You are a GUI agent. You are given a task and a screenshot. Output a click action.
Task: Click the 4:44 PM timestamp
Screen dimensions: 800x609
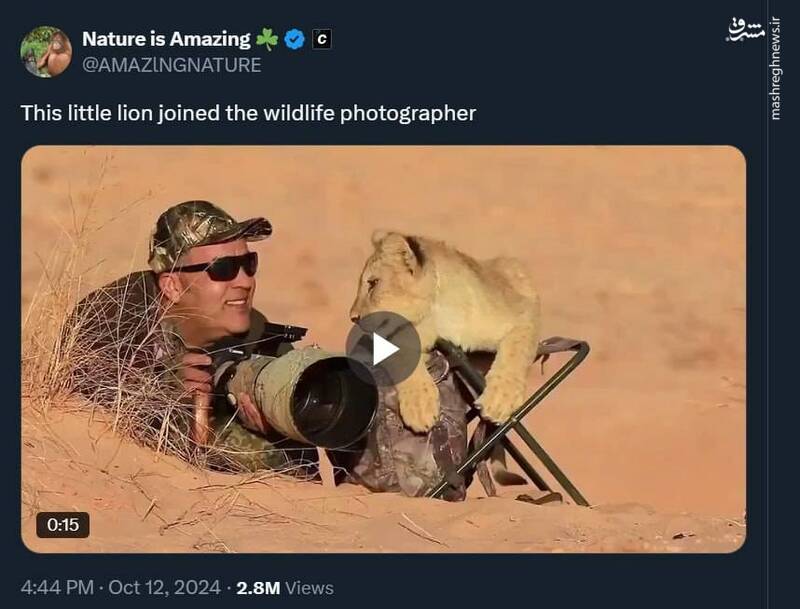tap(56, 588)
